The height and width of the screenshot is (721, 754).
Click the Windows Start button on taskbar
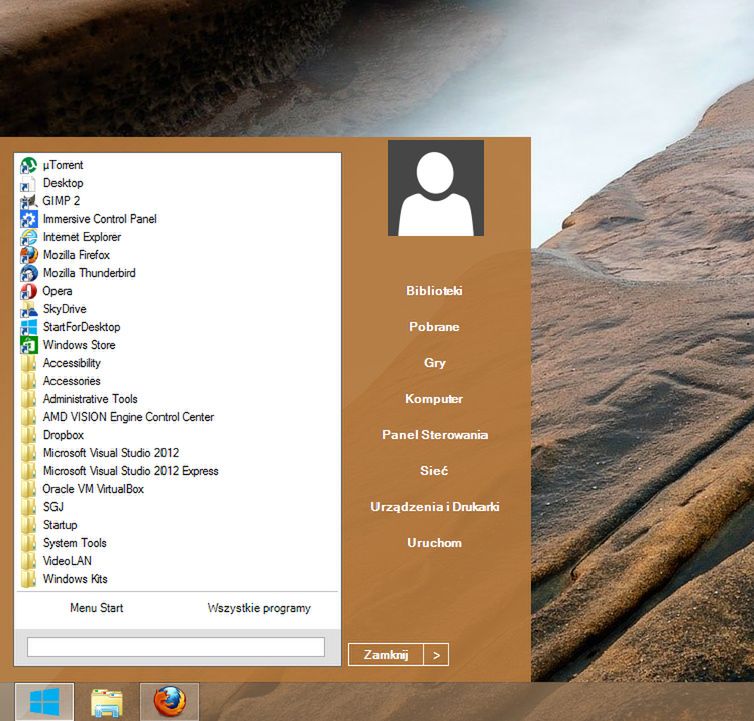click(x=44, y=701)
